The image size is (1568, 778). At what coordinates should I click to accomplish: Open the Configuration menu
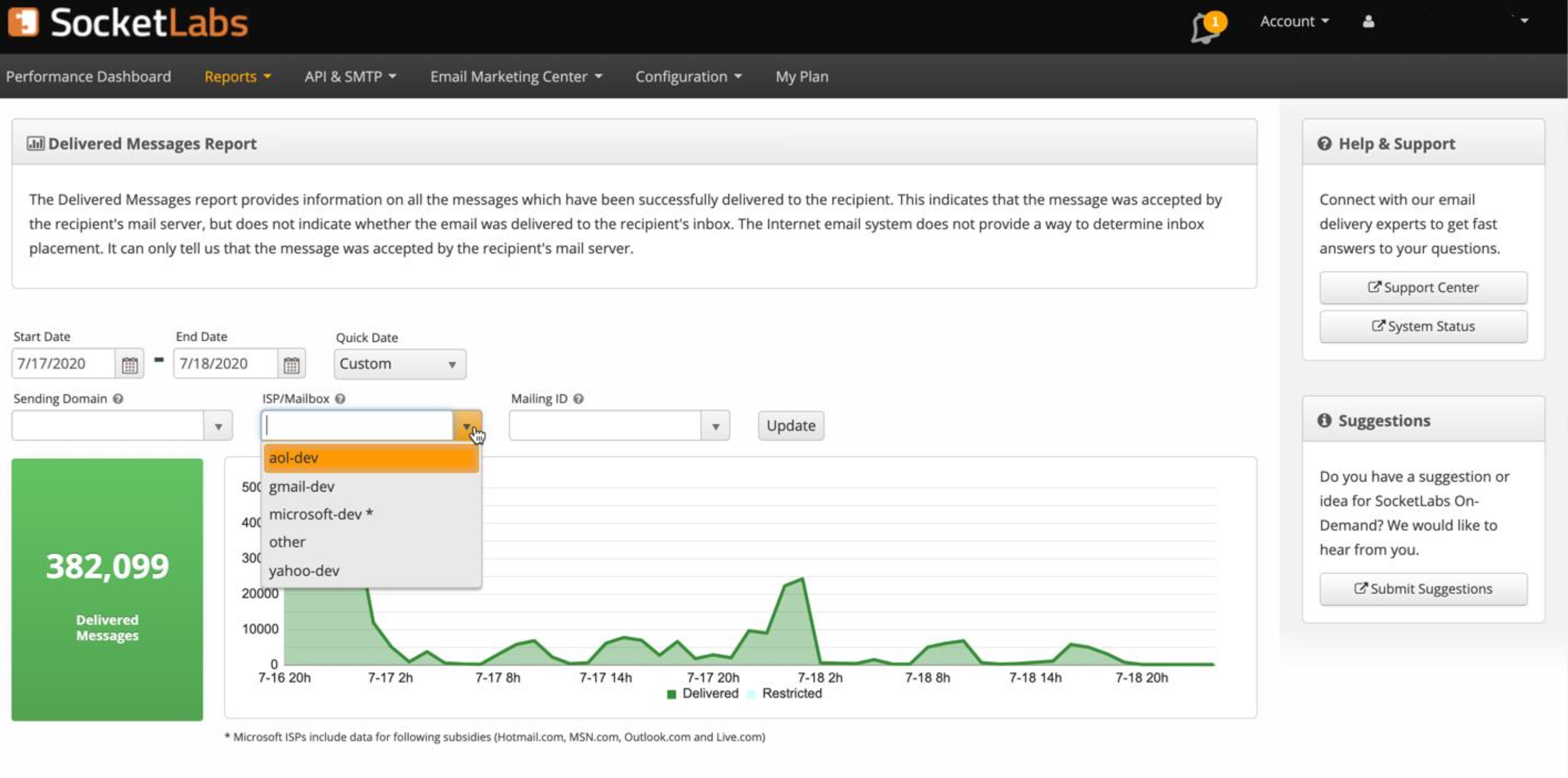coord(688,77)
